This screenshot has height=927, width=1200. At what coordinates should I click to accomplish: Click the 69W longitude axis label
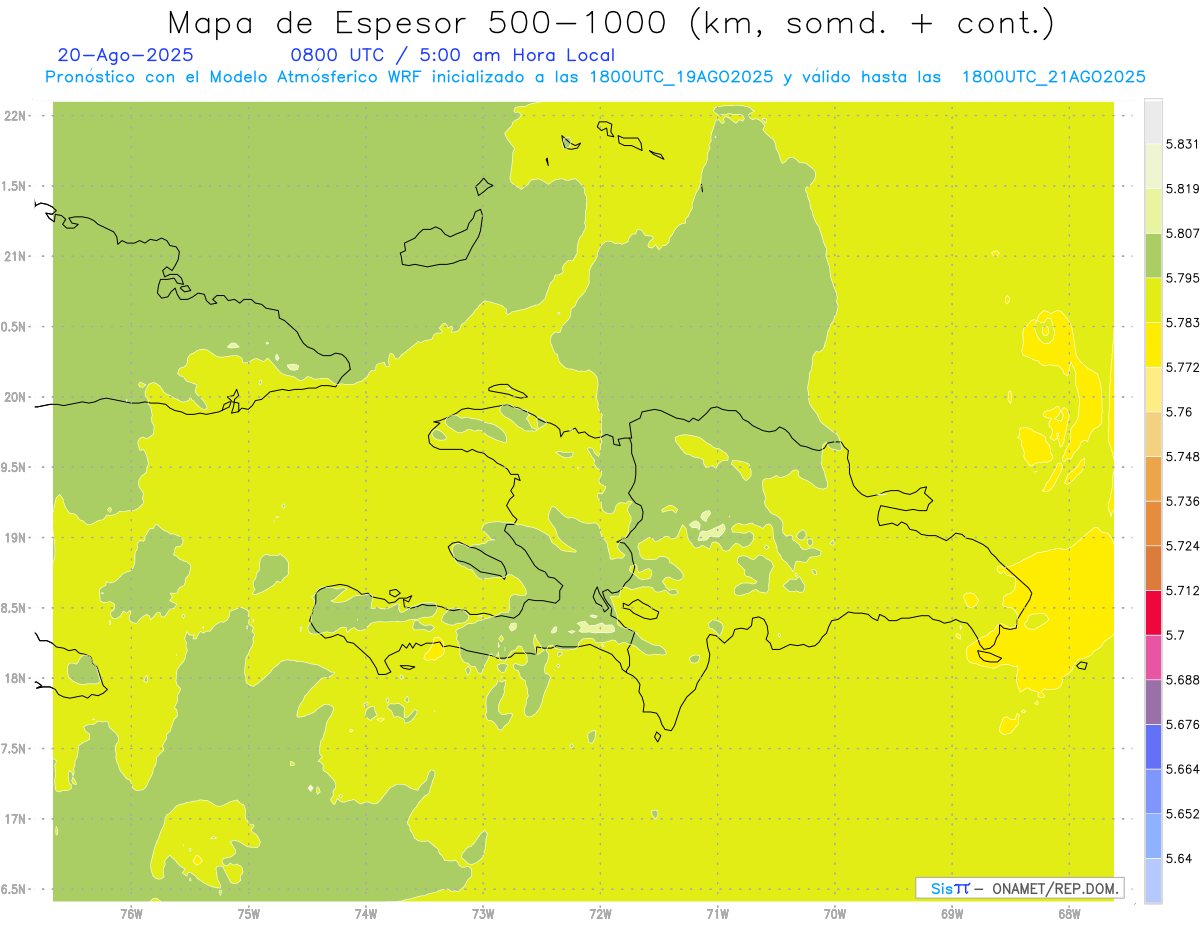(952, 914)
